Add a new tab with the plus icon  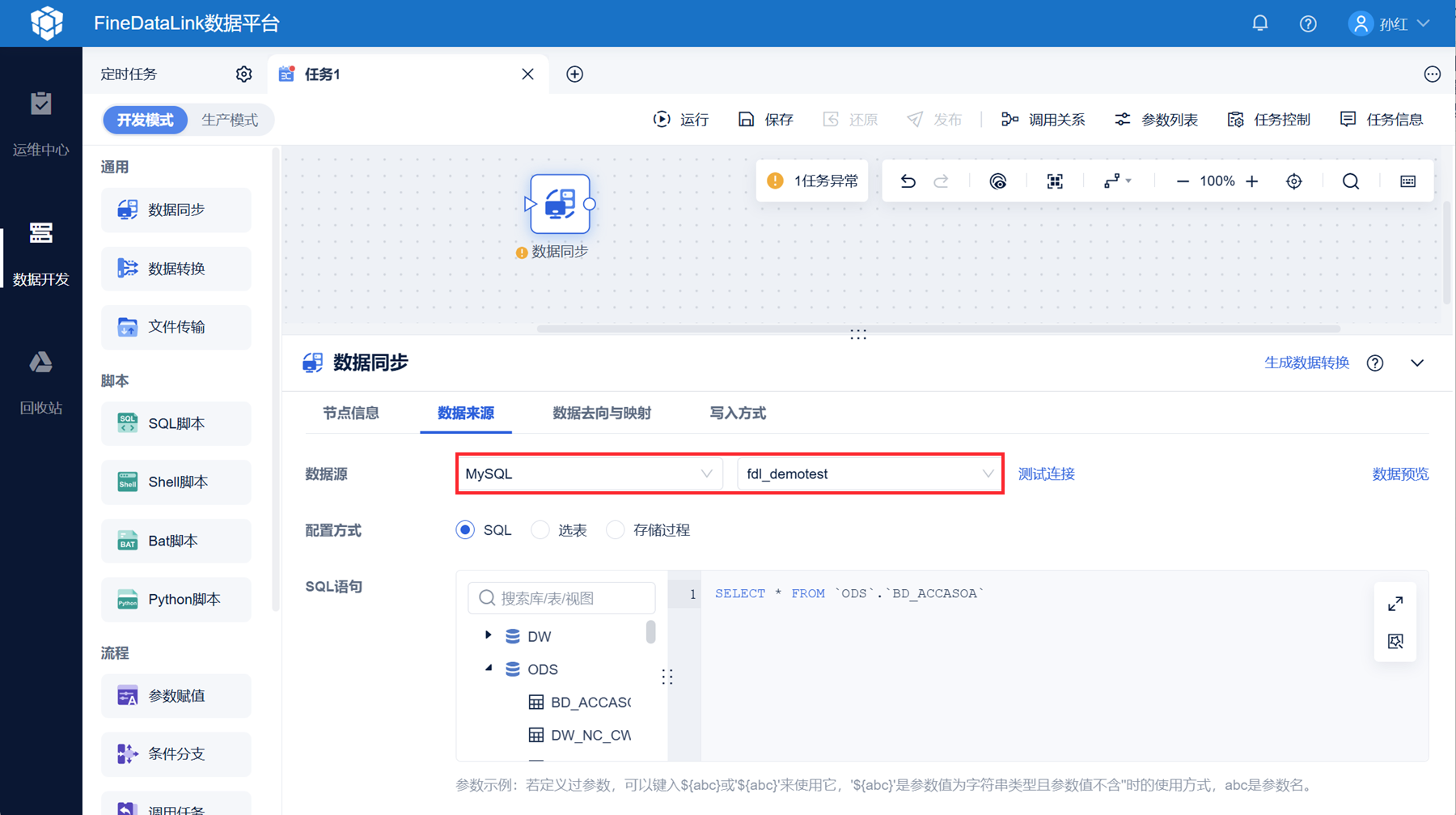pos(574,74)
